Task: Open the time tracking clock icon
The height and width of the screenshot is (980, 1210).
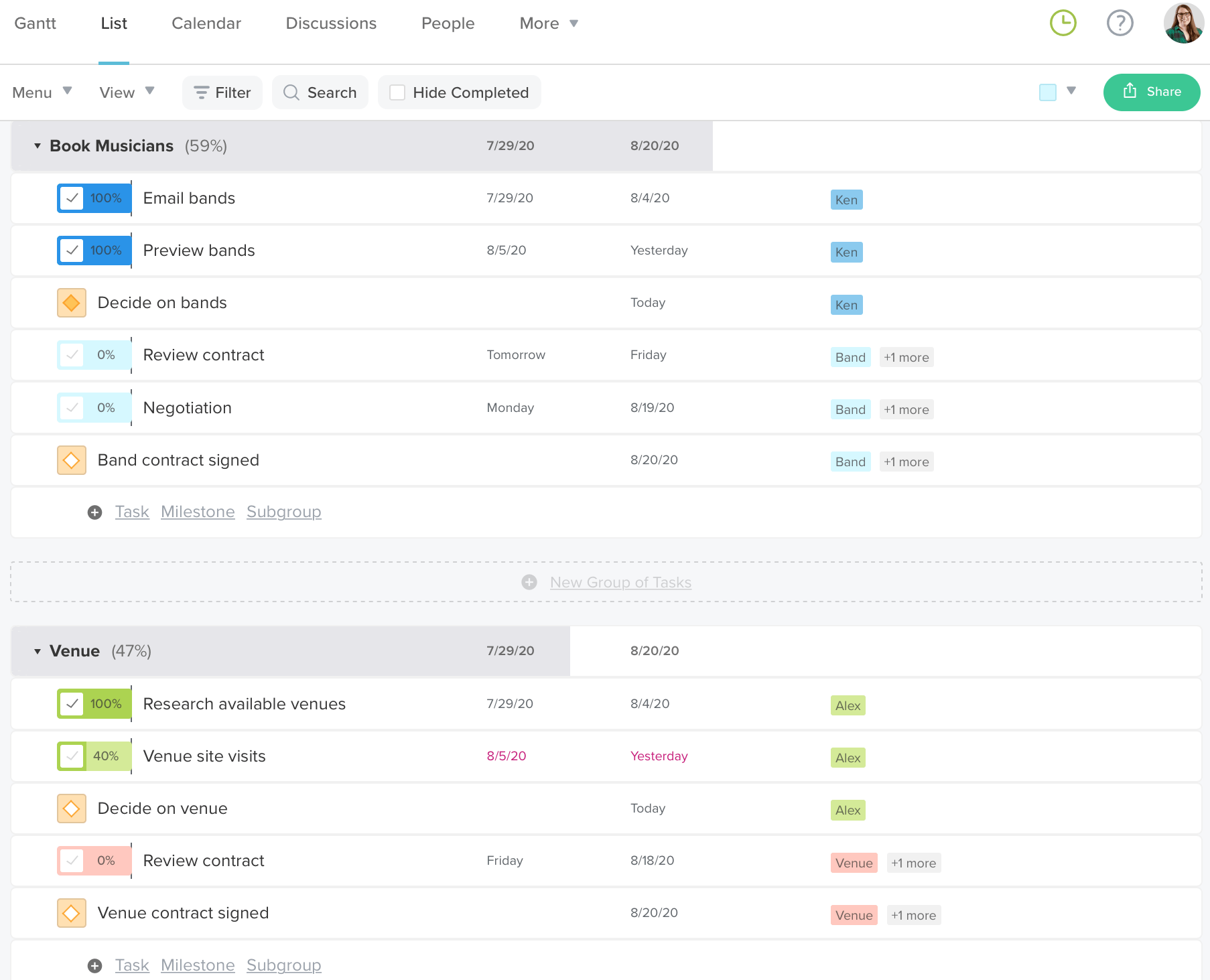Action: (1063, 22)
